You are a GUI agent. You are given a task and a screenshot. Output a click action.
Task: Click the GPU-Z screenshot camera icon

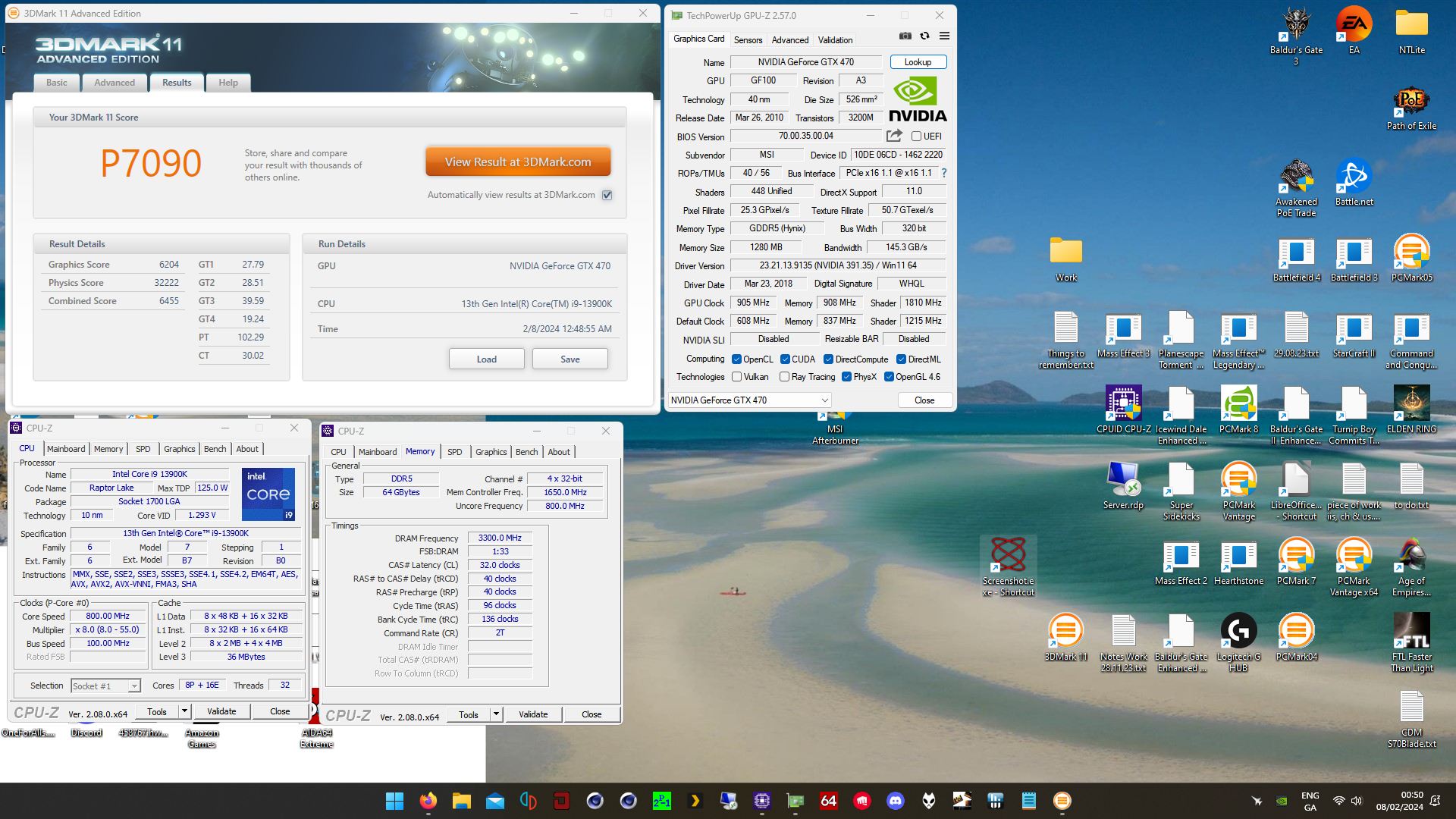coord(905,36)
